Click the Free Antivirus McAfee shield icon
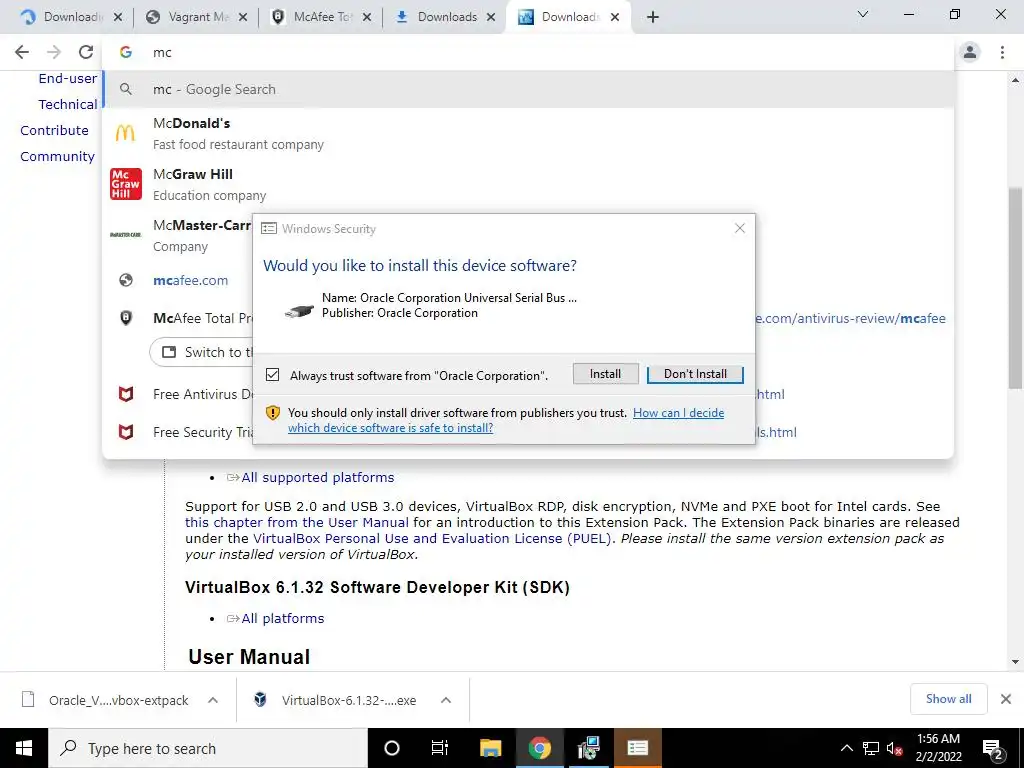This screenshot has width=1024, height=768. [x=126, y=394]
